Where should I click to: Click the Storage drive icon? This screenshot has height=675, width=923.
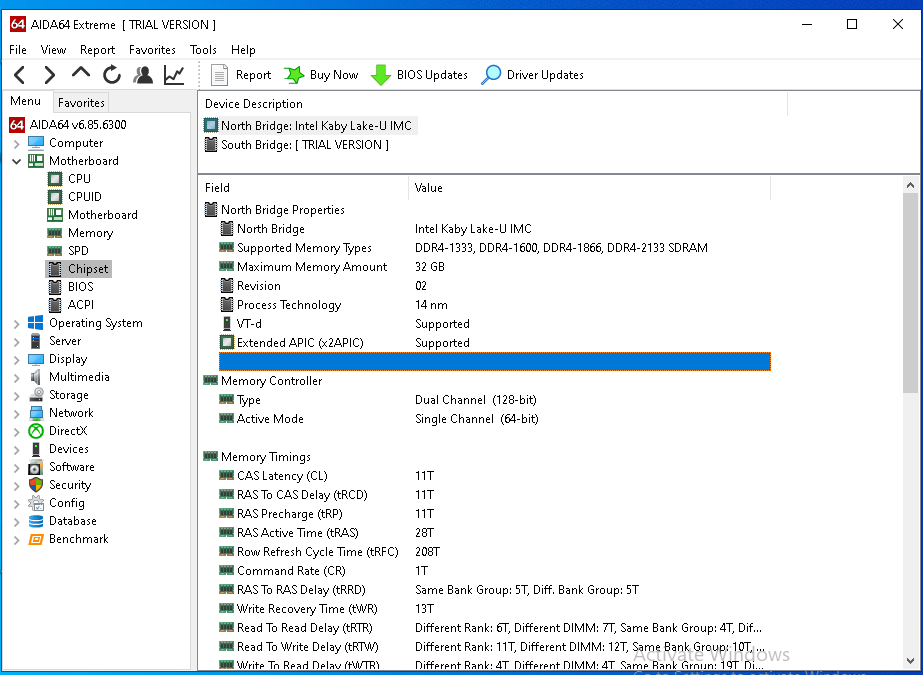click(x=36, y=395)
